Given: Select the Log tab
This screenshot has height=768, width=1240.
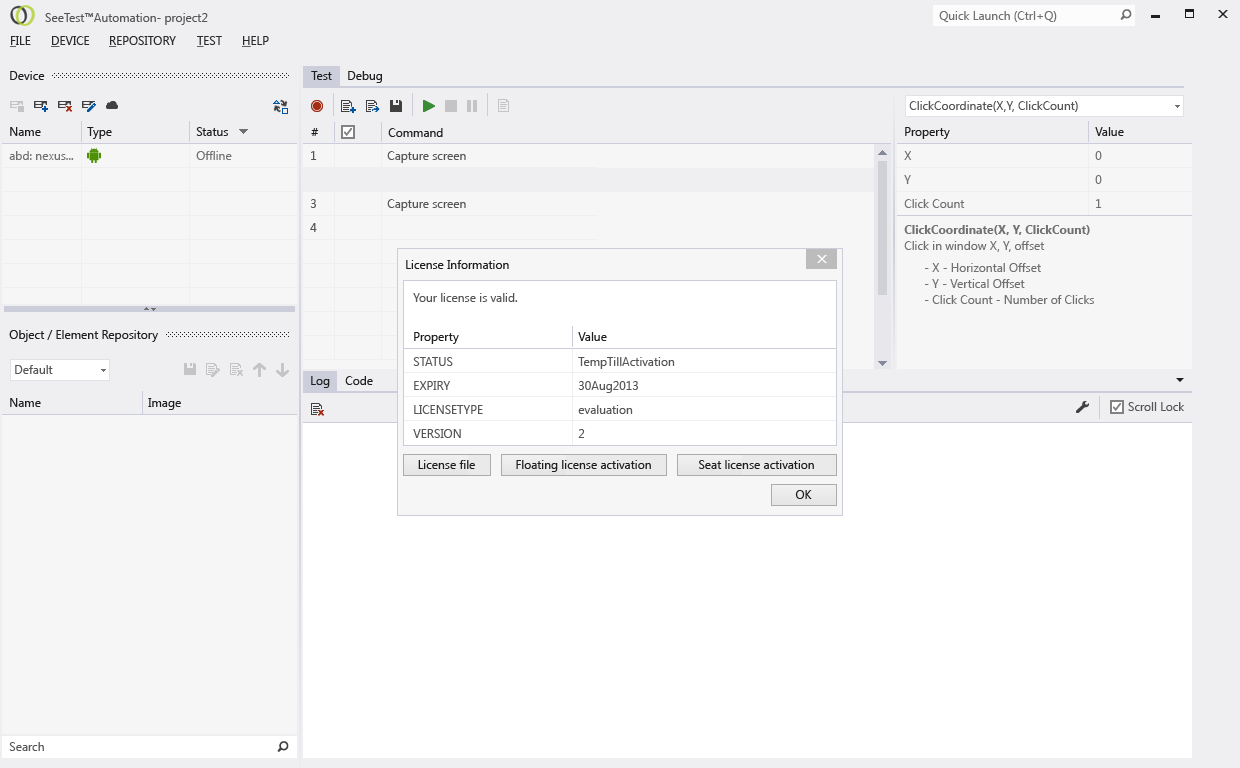Looking at the screenshot, I should click(320, 380).
